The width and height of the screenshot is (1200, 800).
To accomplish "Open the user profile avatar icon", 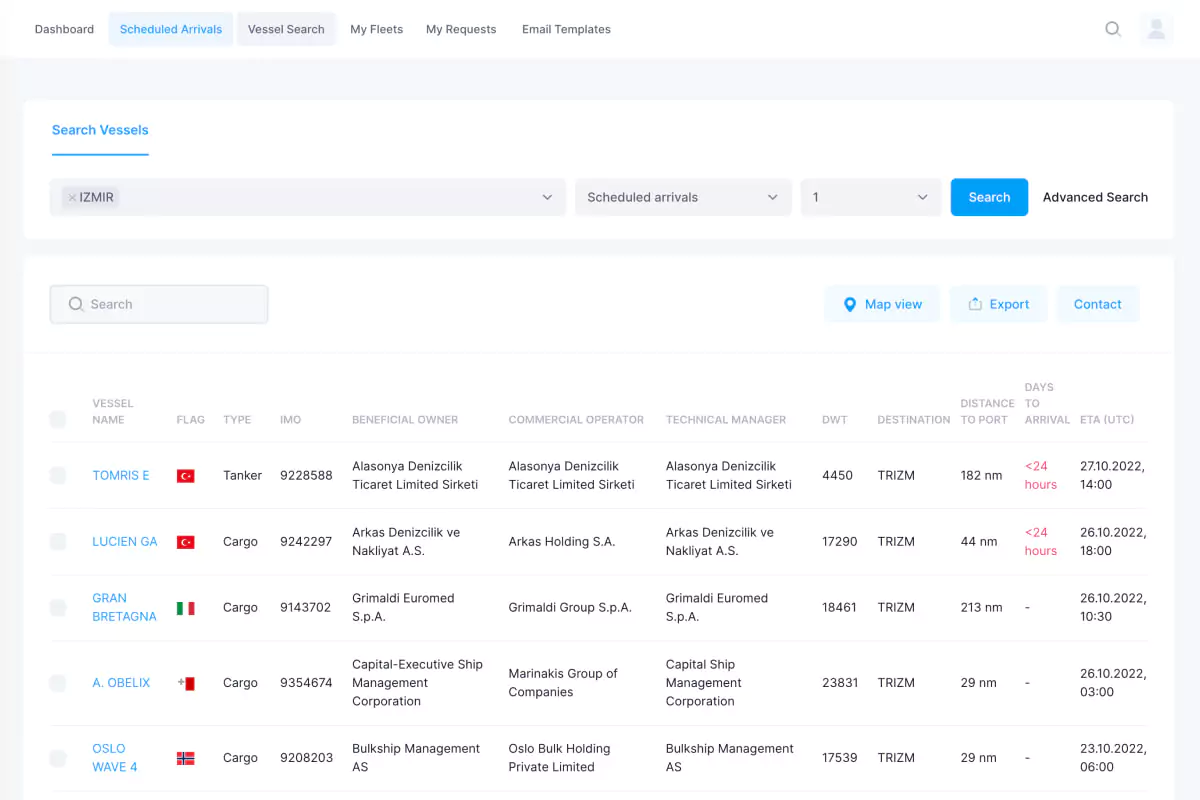I will [1156, 29].
